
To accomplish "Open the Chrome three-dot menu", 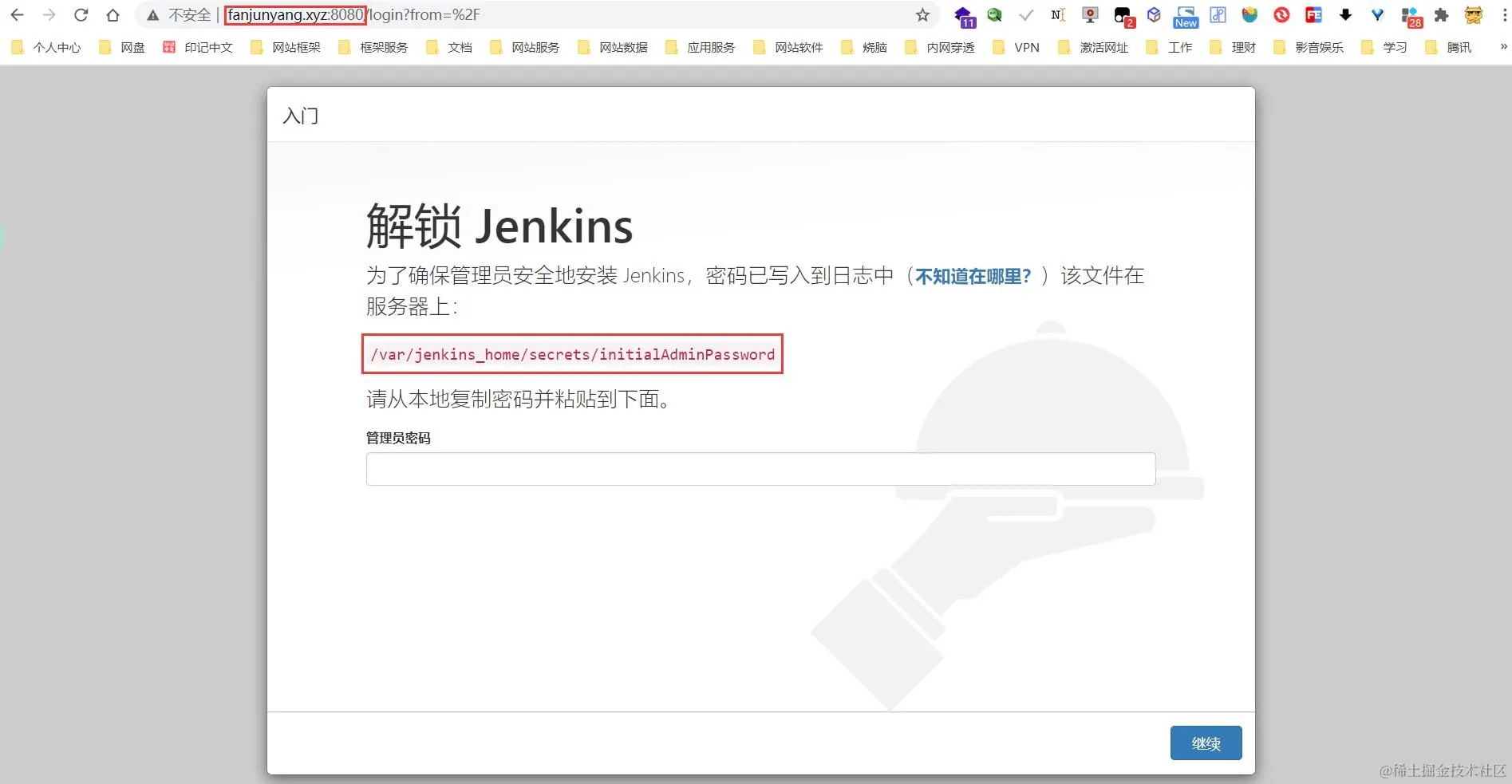I will (x=1504, y=15).
